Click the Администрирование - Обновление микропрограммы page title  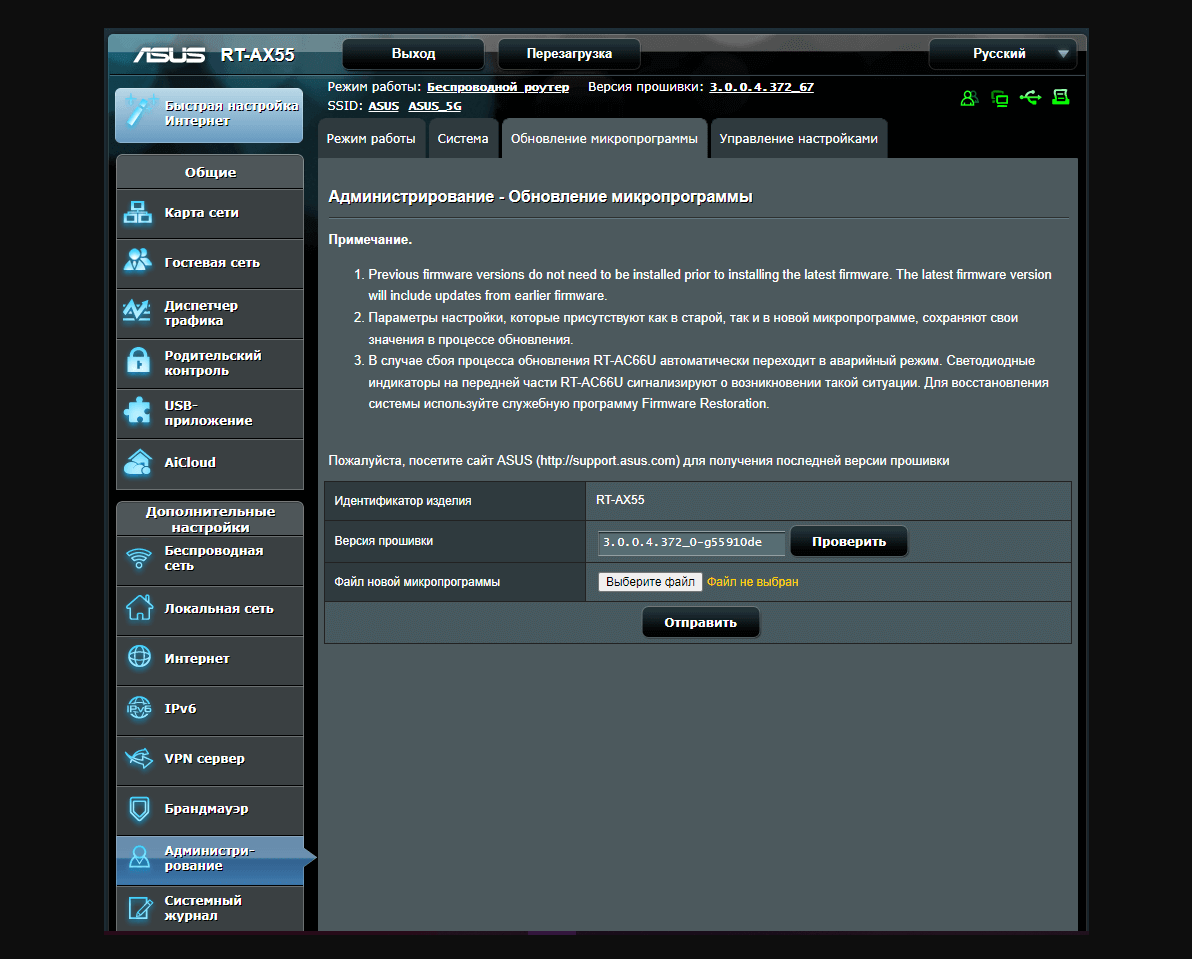541,197
